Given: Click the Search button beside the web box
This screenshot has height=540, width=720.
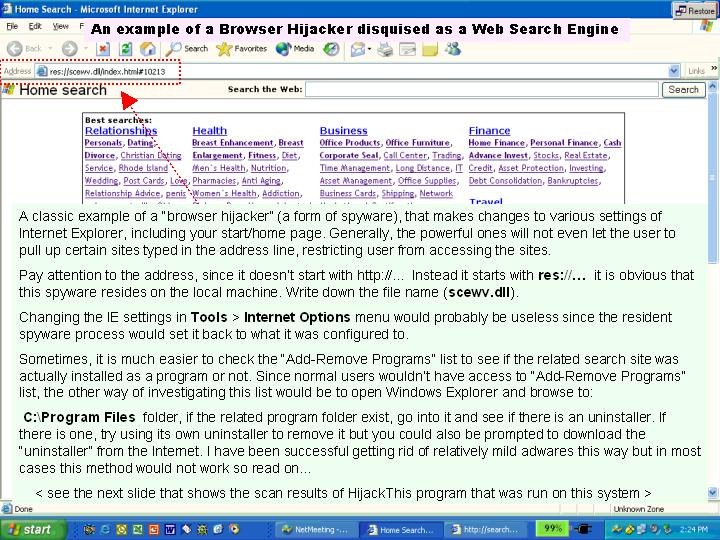Looking at the screenshot, I should click(x=683, y=90).
